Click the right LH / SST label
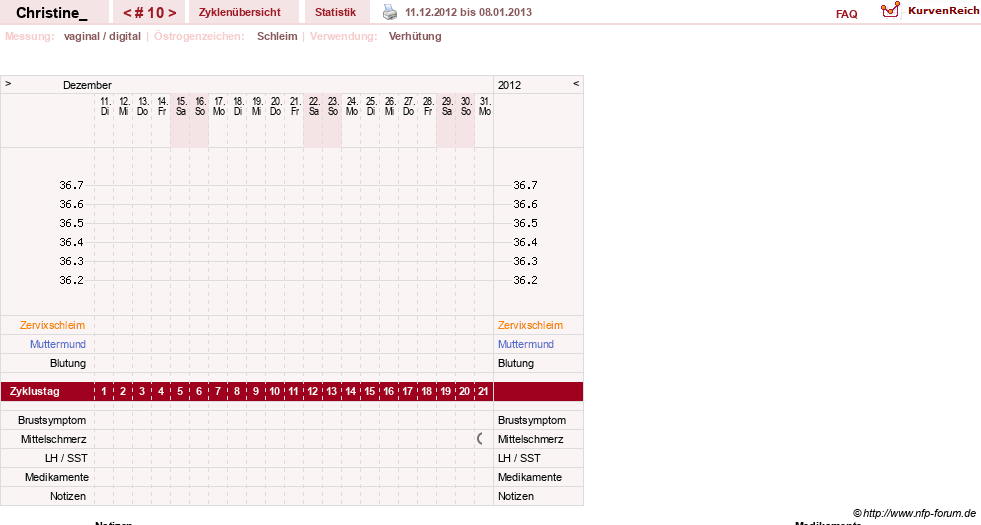 click(x=519, y=459)
